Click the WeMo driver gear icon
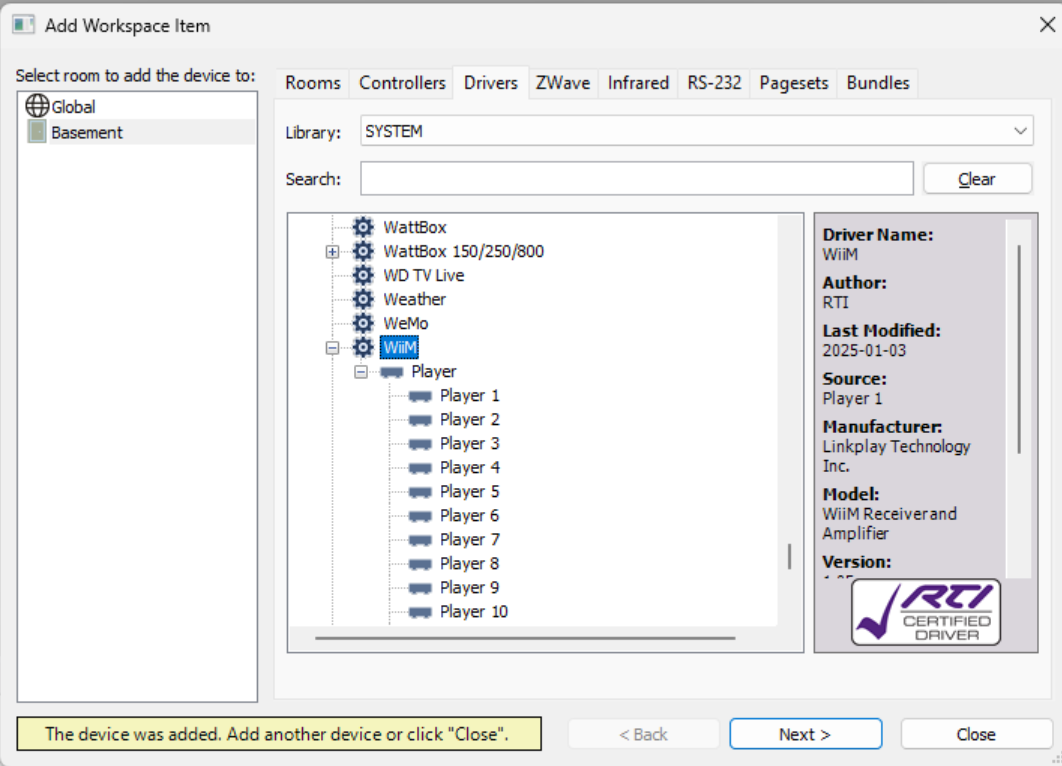The image size is (1062, 766). 364,323
